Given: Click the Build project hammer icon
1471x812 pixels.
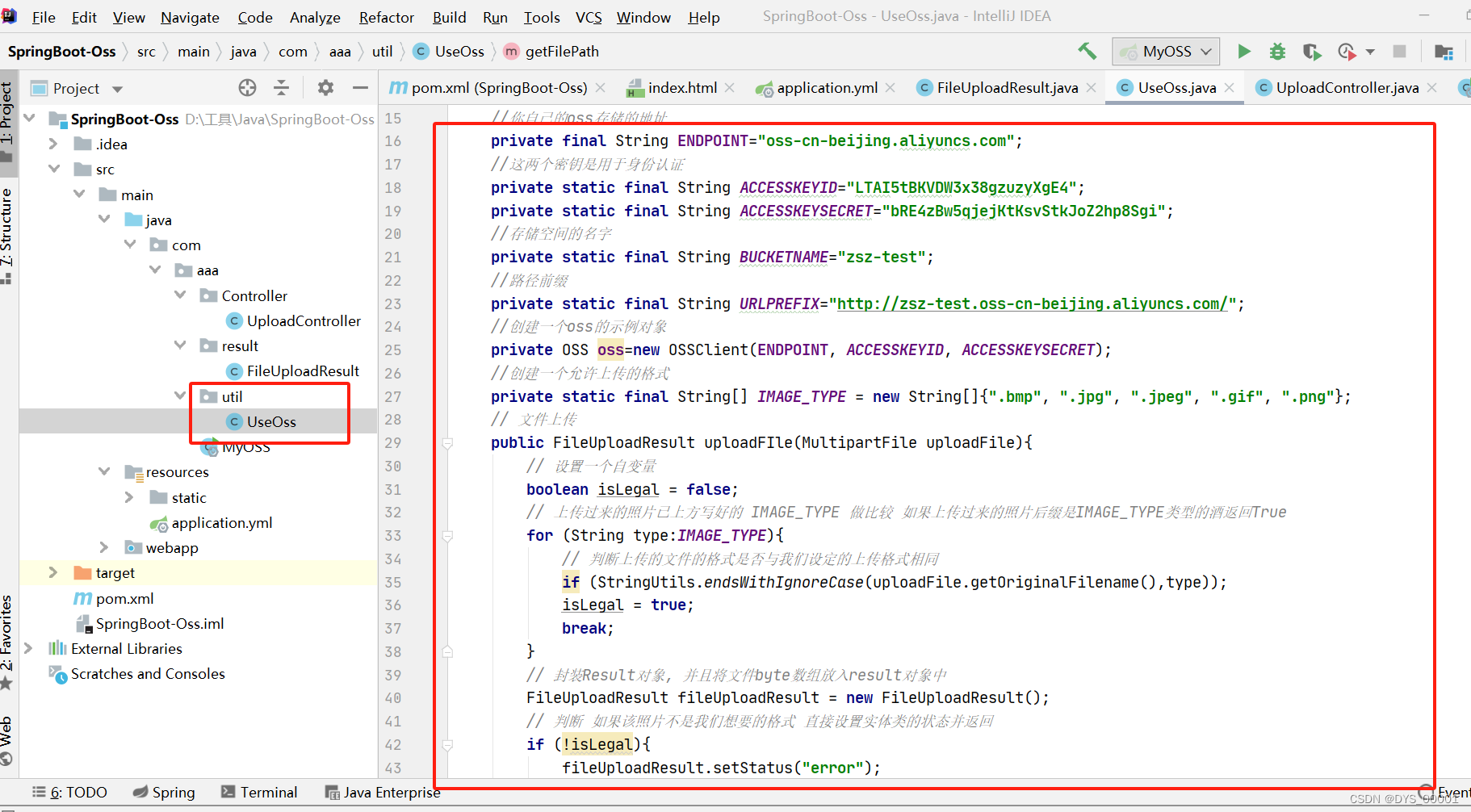Looking at the screenshot, I should pyautogui.click(x=1087, y=52).
